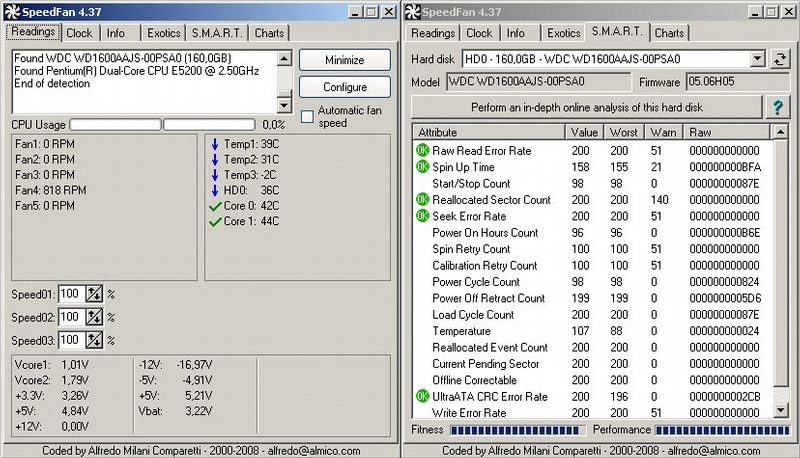
Task: Open the Charts tab in left window
Action: [269, 33]
